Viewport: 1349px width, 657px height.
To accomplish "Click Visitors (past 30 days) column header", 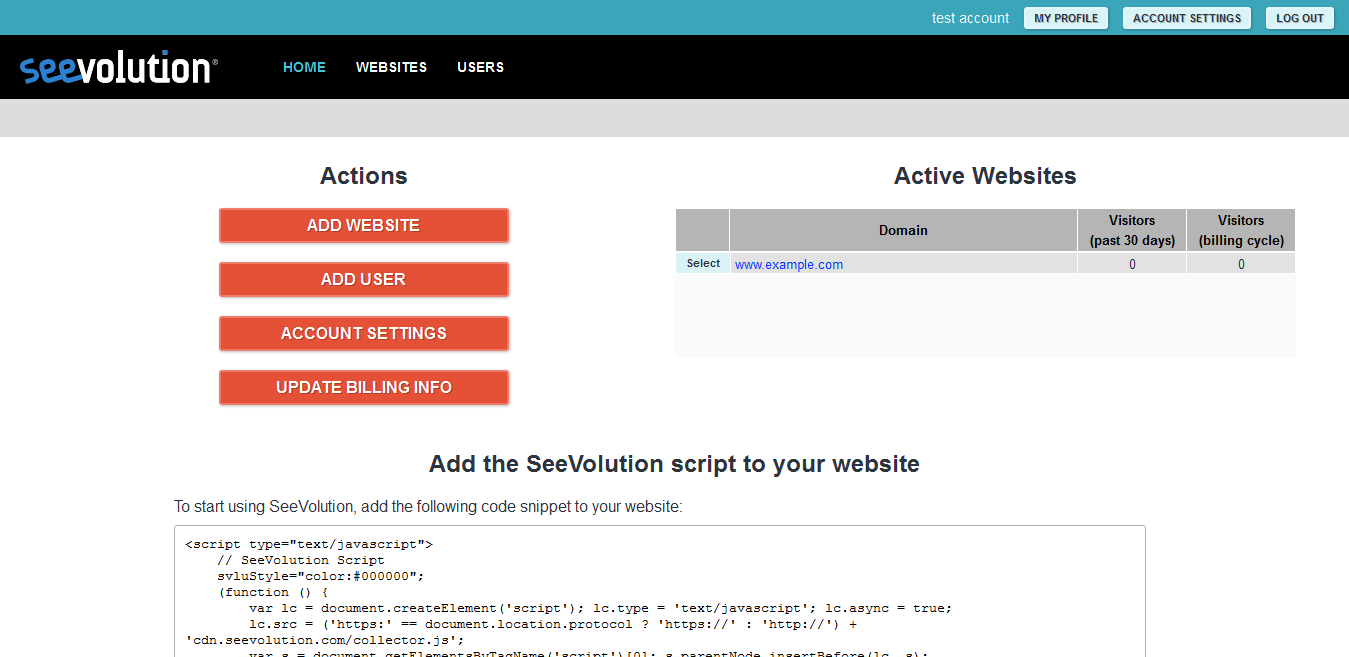I will [x=1131, y=230].
